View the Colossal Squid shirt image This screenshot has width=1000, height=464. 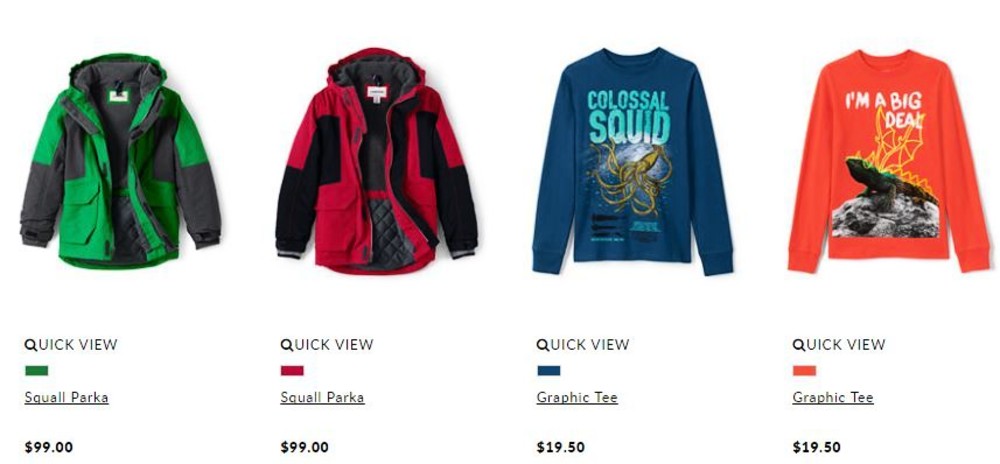(x=633, y=161)
